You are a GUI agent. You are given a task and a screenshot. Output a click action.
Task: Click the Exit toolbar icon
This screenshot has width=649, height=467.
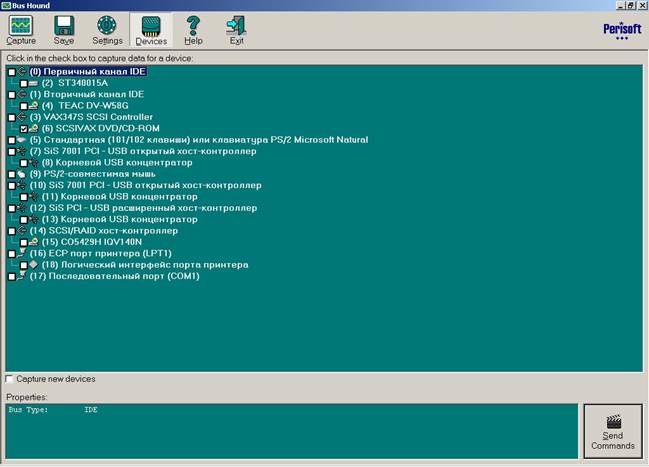coord(236,30)
